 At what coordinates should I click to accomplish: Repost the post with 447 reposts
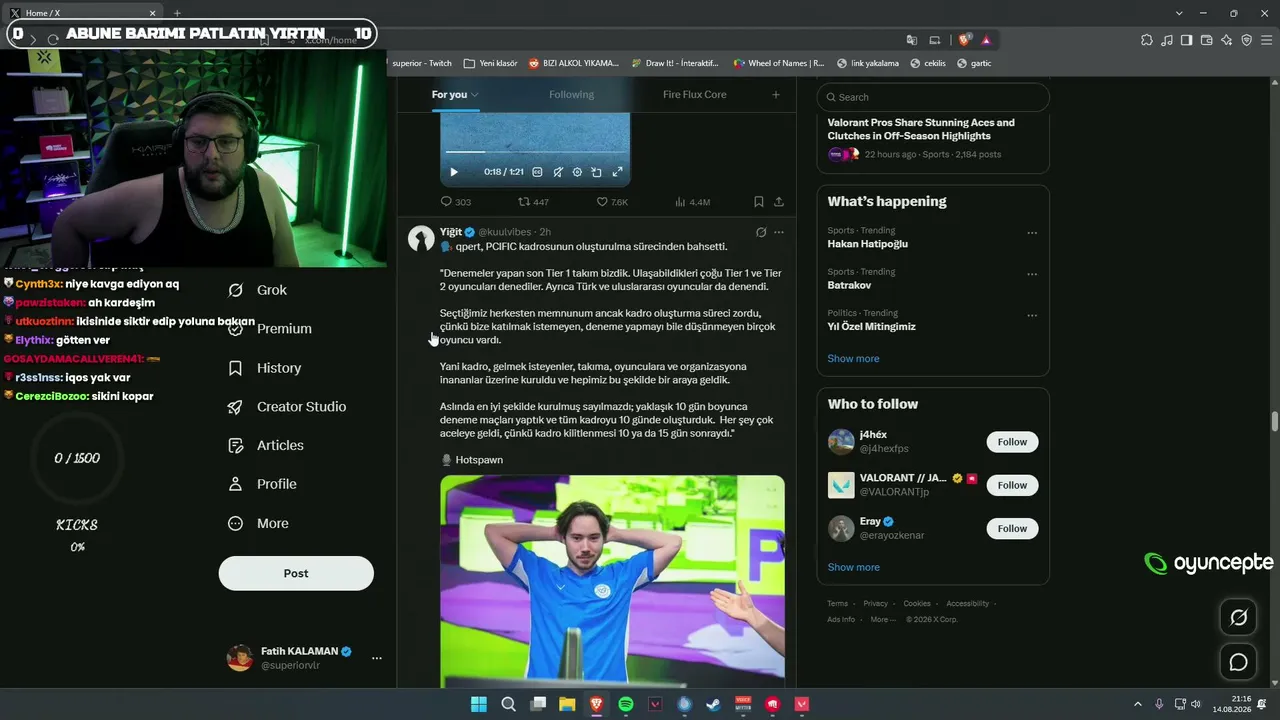pyautogui.click(x=533, y=202)
